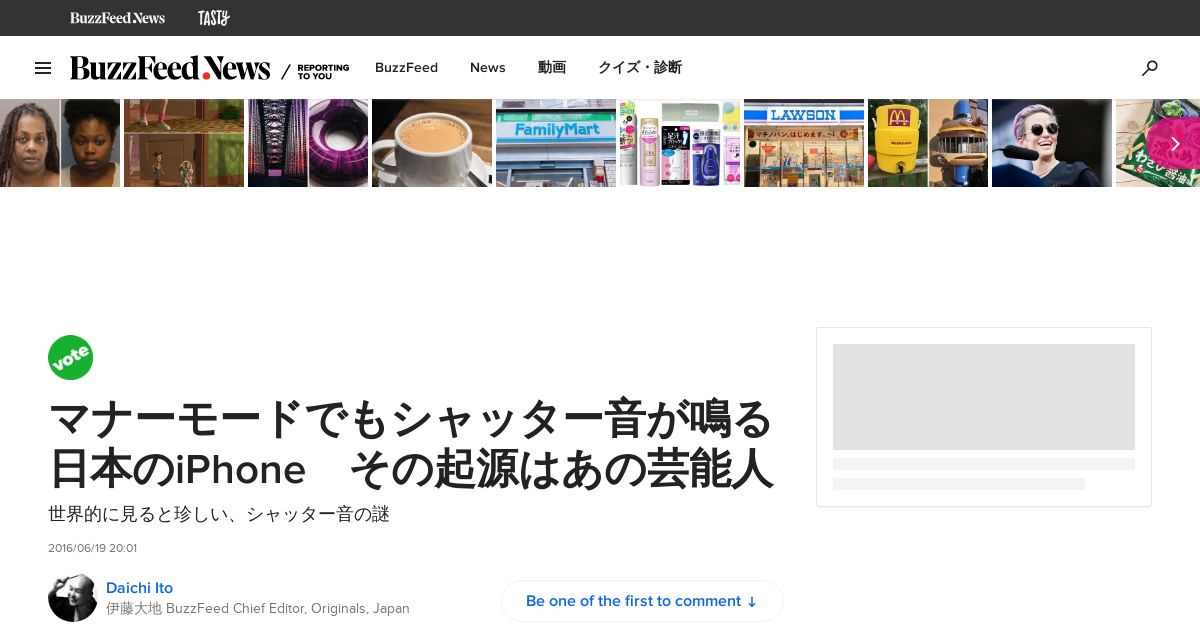Click the loading sidebar placeholder card
1200x630 pixels.
coord(984,417)
